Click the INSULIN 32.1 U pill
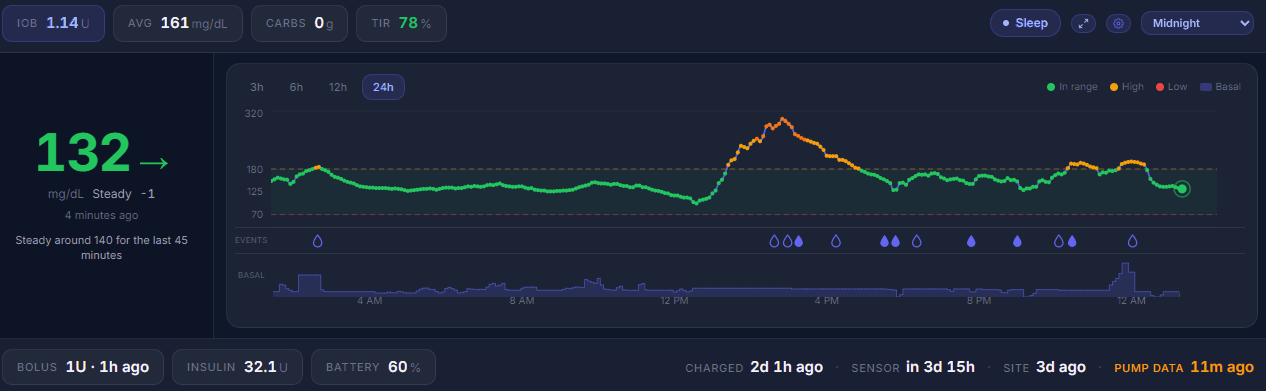 click(237, 367)
